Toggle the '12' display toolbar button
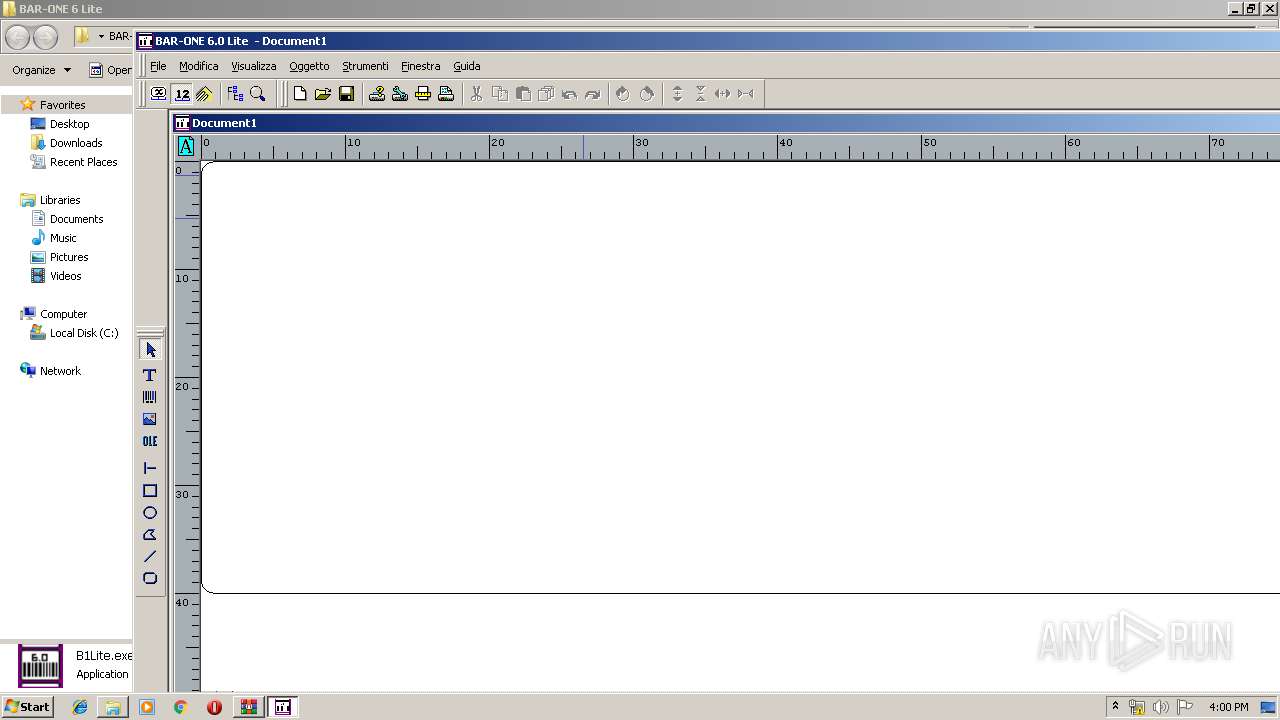The height and width of the screenshot is (720, 1280). (x=182, y=94)
